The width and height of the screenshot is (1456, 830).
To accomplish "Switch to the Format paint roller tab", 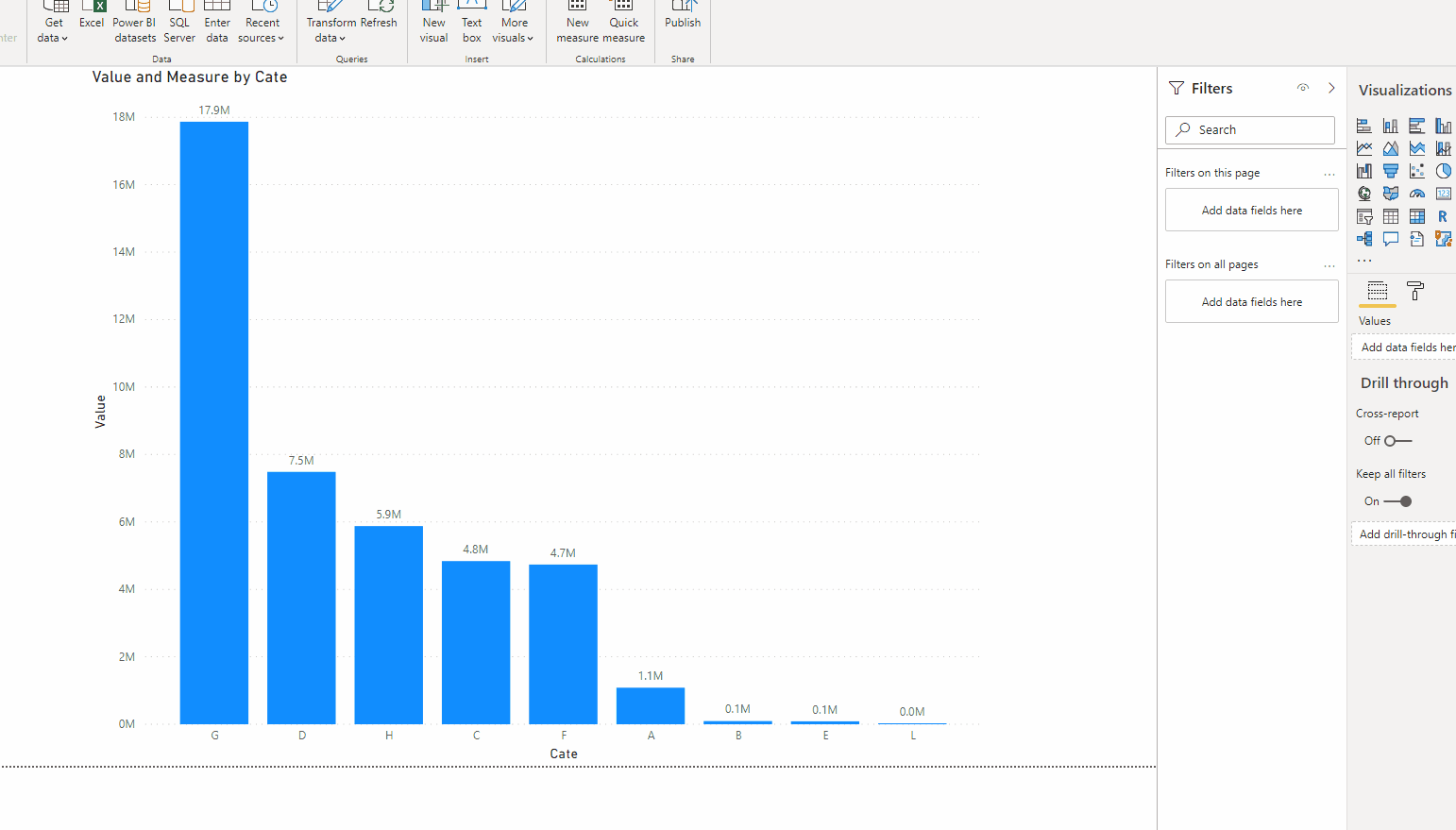I will [x=1414, y=291].
